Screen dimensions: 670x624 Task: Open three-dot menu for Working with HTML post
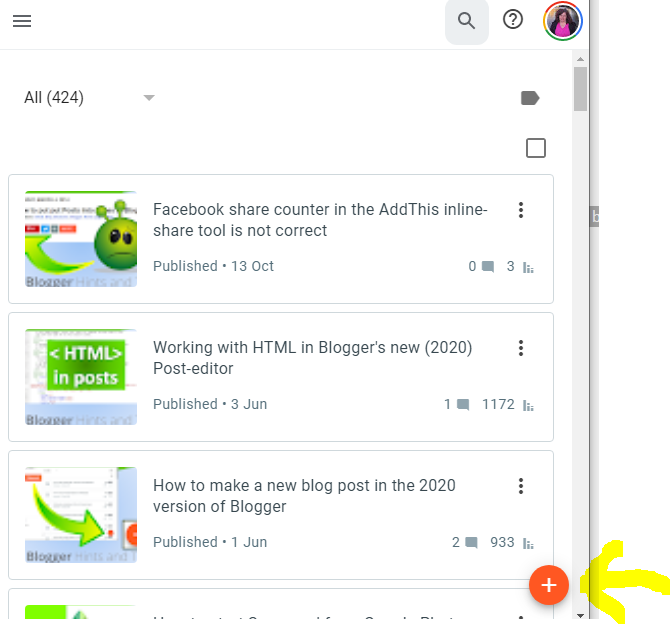[521, 348]
